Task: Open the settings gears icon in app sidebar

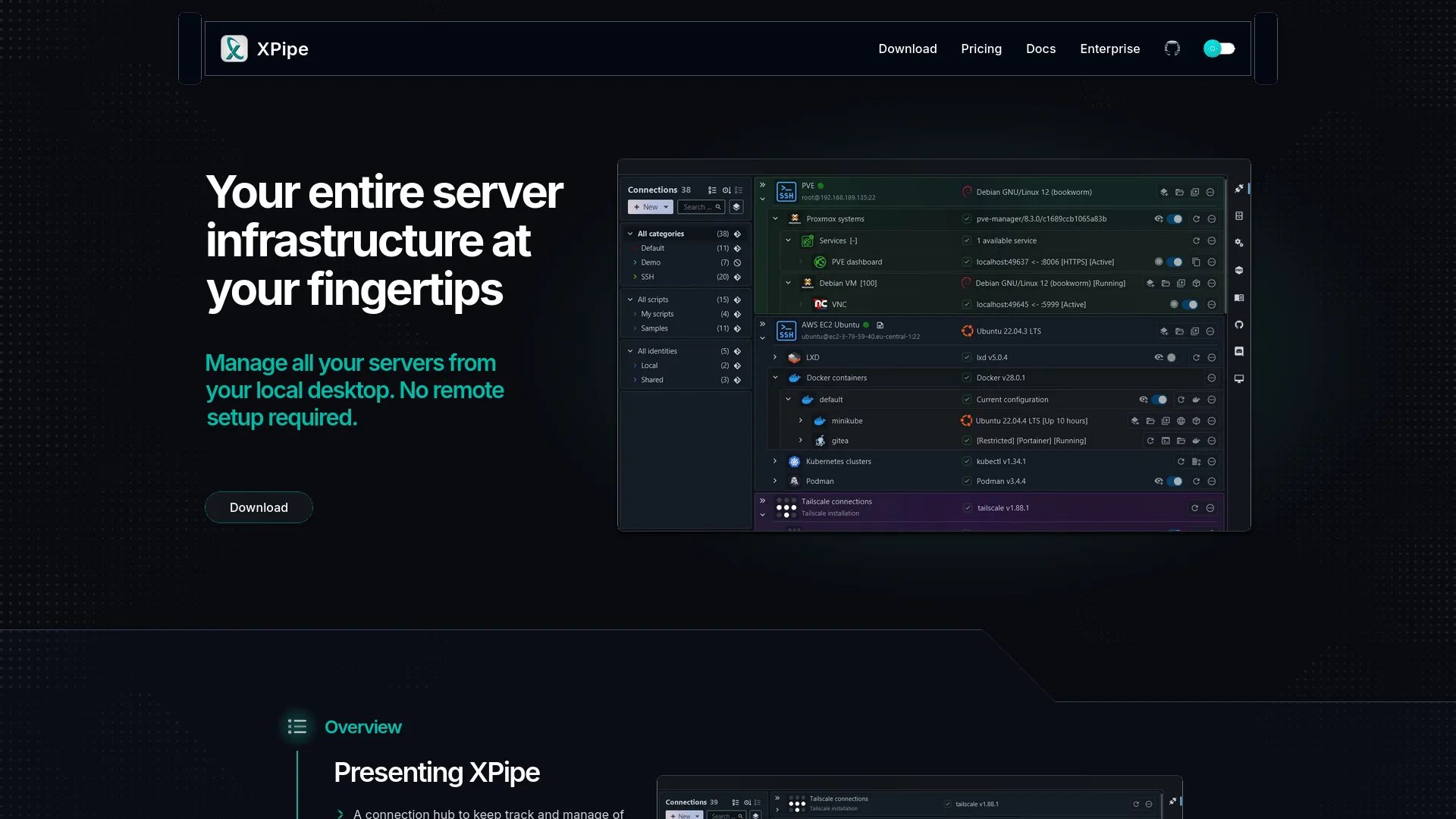Action: 1239,243
